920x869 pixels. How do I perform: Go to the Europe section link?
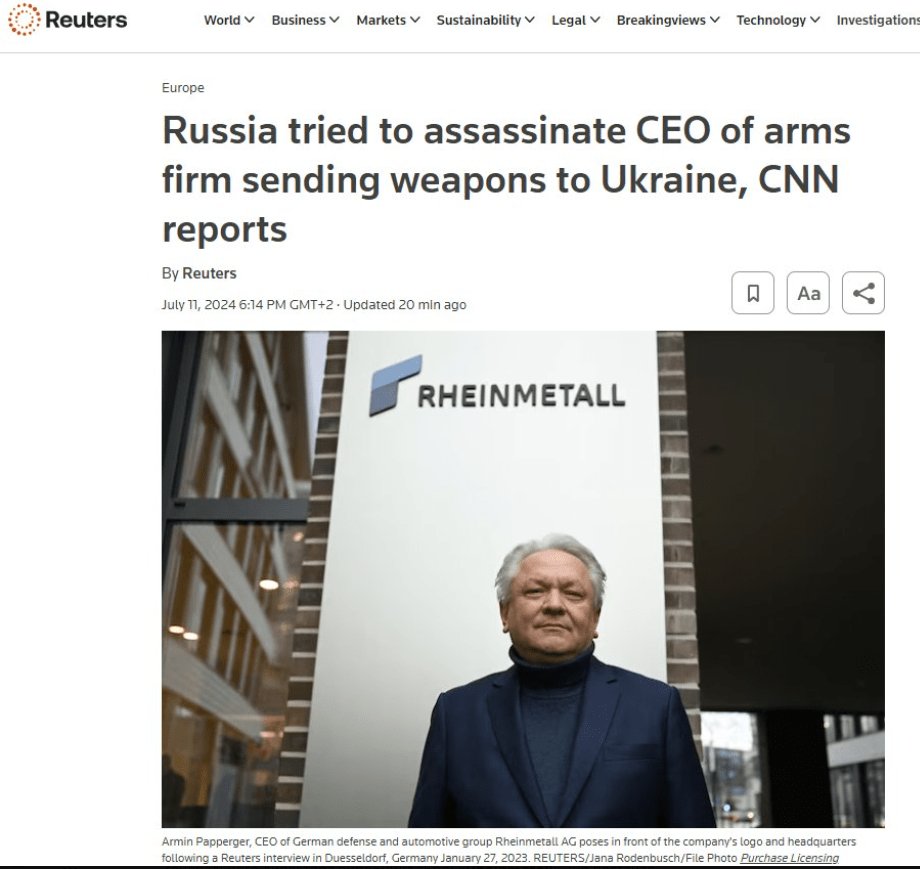(x=183, y=87)
